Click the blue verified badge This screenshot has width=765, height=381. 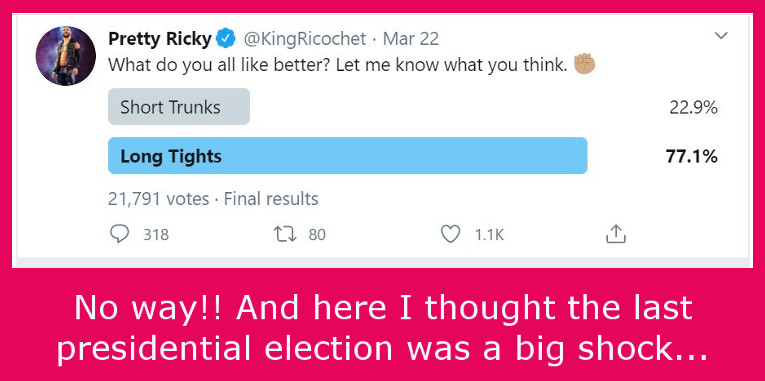point(226,39)
